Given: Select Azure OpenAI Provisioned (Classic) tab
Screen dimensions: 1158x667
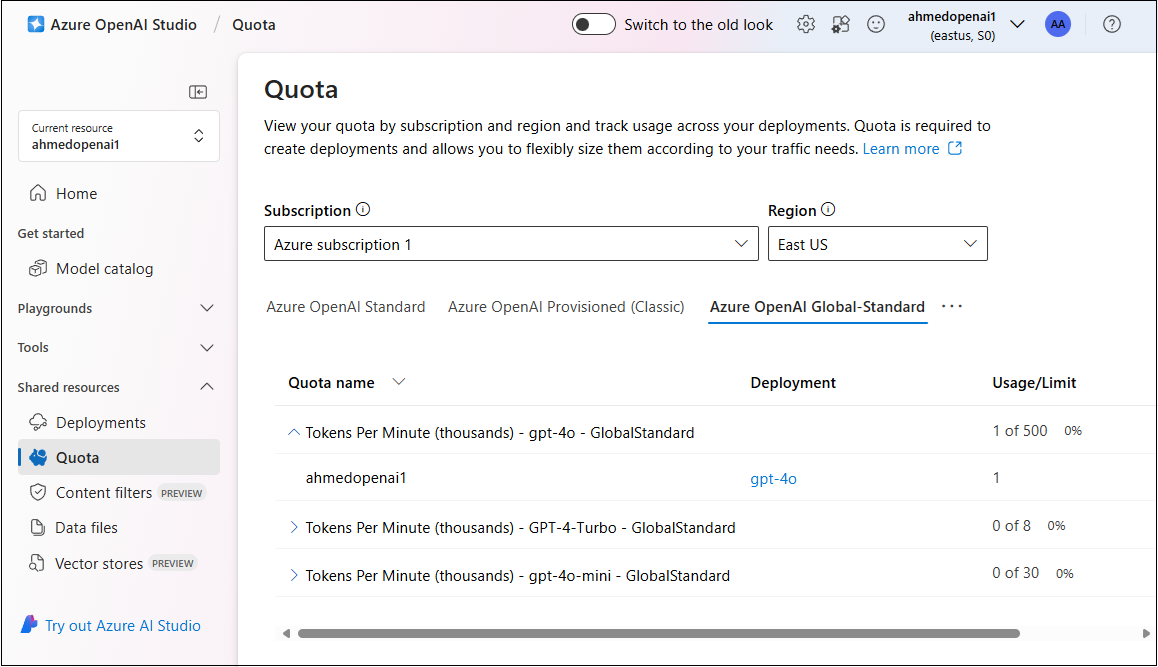Looking at the screenshot, I should click(566, 307).
